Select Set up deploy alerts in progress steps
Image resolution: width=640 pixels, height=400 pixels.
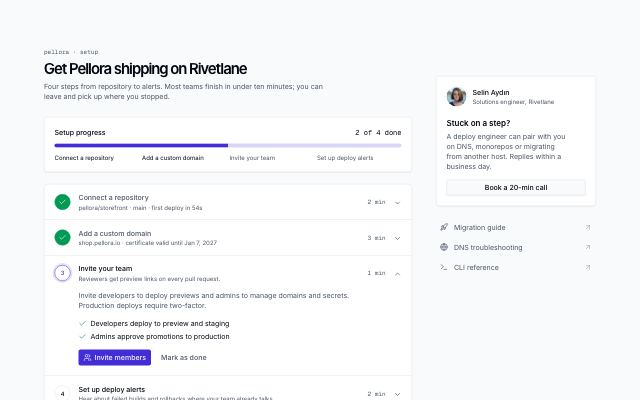(x=345, y=158)
